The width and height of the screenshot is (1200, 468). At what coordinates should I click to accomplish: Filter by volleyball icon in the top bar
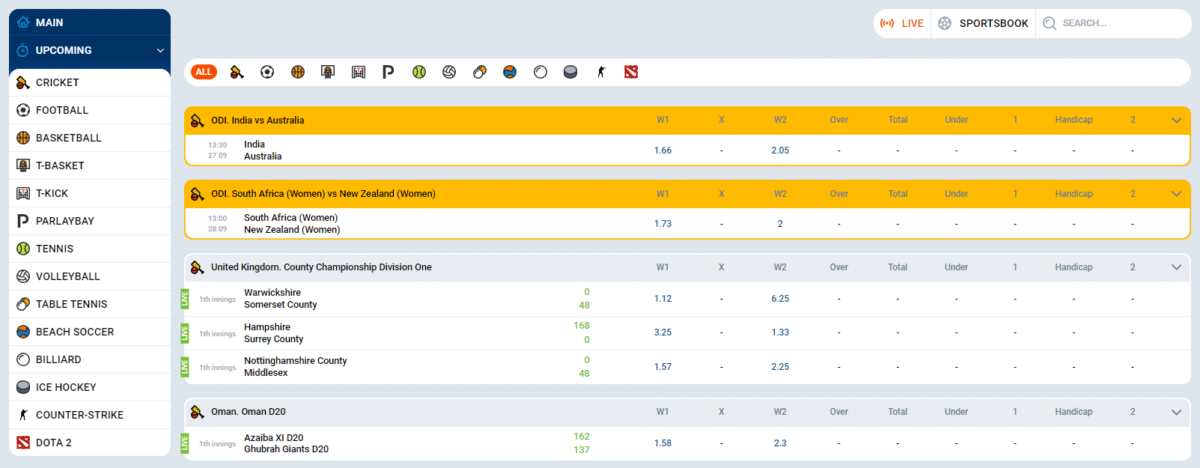coord(449,72)
